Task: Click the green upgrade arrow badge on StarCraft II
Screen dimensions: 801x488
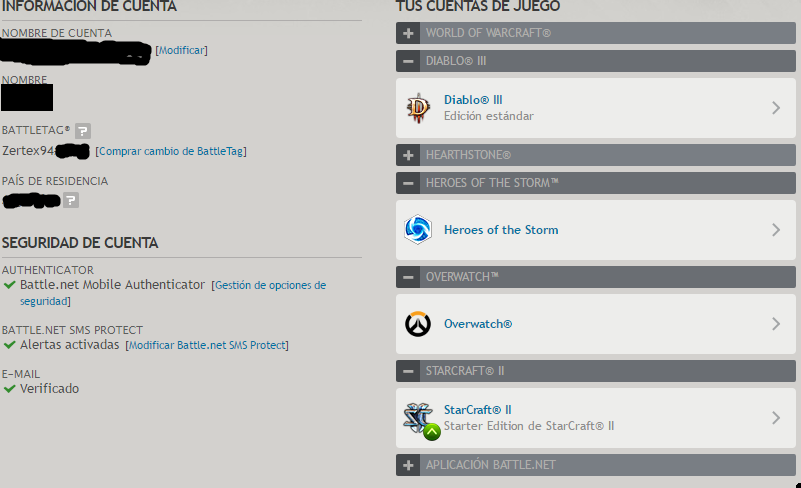Action: click(x=432, y=432)
